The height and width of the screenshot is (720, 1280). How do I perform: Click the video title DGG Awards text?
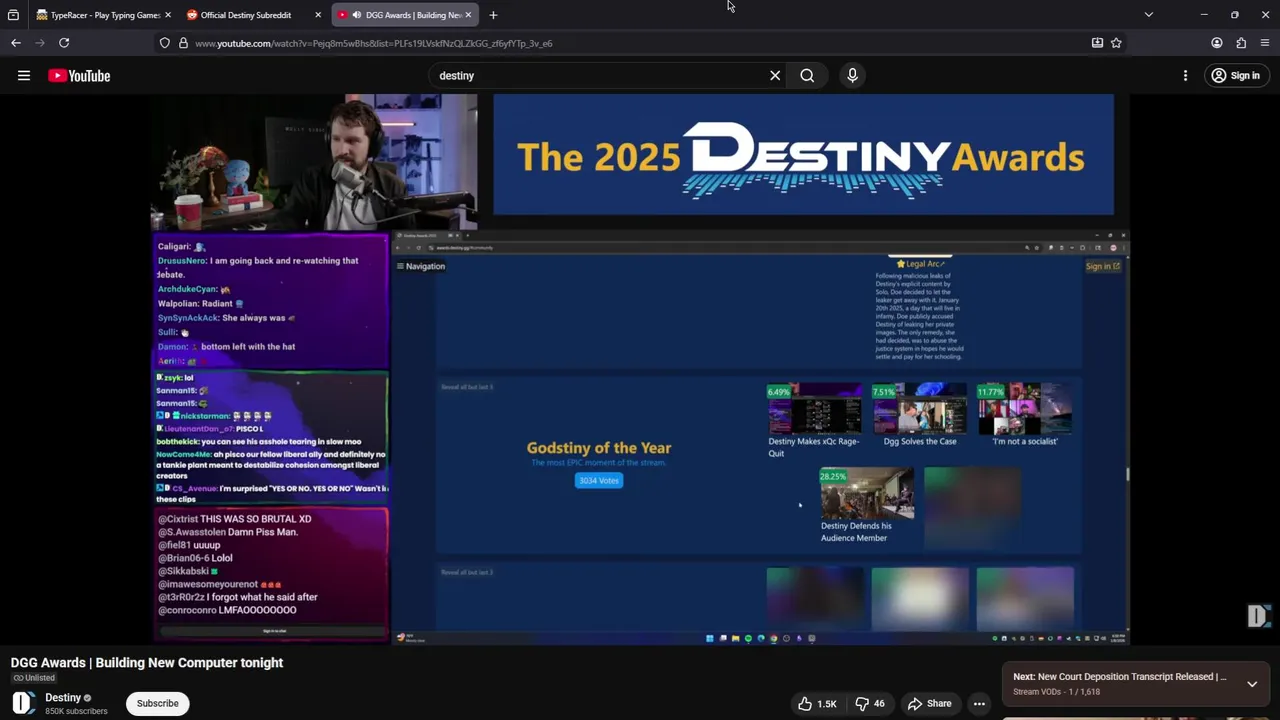point(147,663)
